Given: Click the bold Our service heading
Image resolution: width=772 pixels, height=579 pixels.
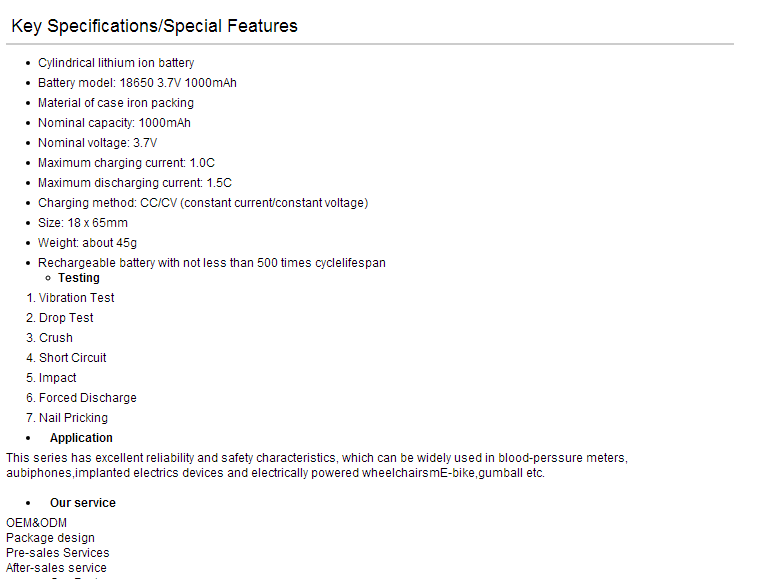Looking at the screenshot, I should pos(83,503).
